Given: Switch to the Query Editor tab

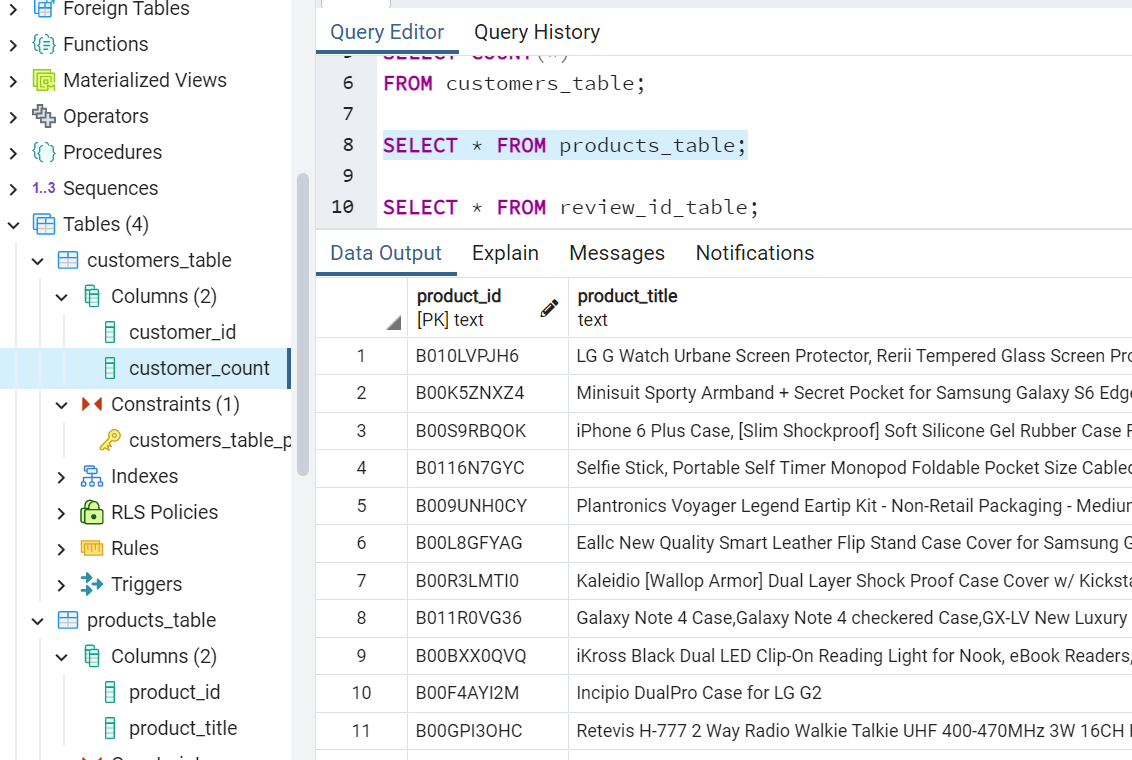Looking at the screenshot, I should pyautogui.click(x=387, y=32).
